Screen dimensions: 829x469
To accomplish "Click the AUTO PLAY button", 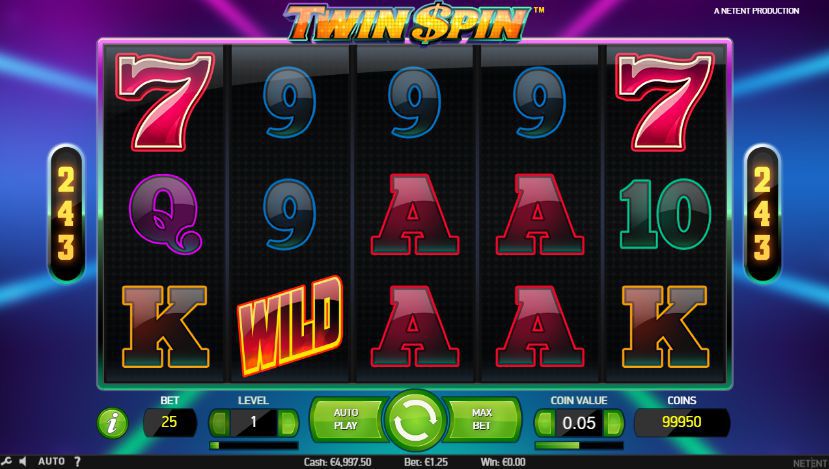I will (347, 419).
